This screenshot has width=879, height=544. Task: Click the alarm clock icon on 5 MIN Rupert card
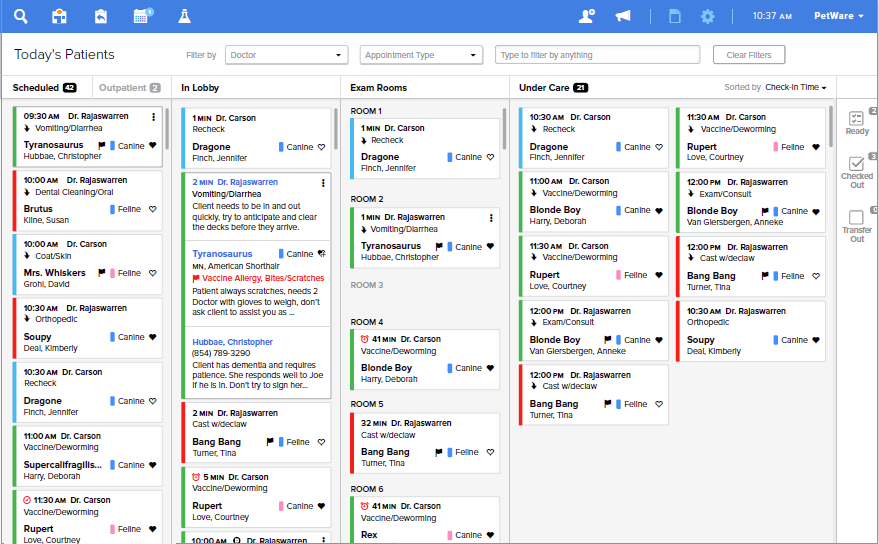196,477
